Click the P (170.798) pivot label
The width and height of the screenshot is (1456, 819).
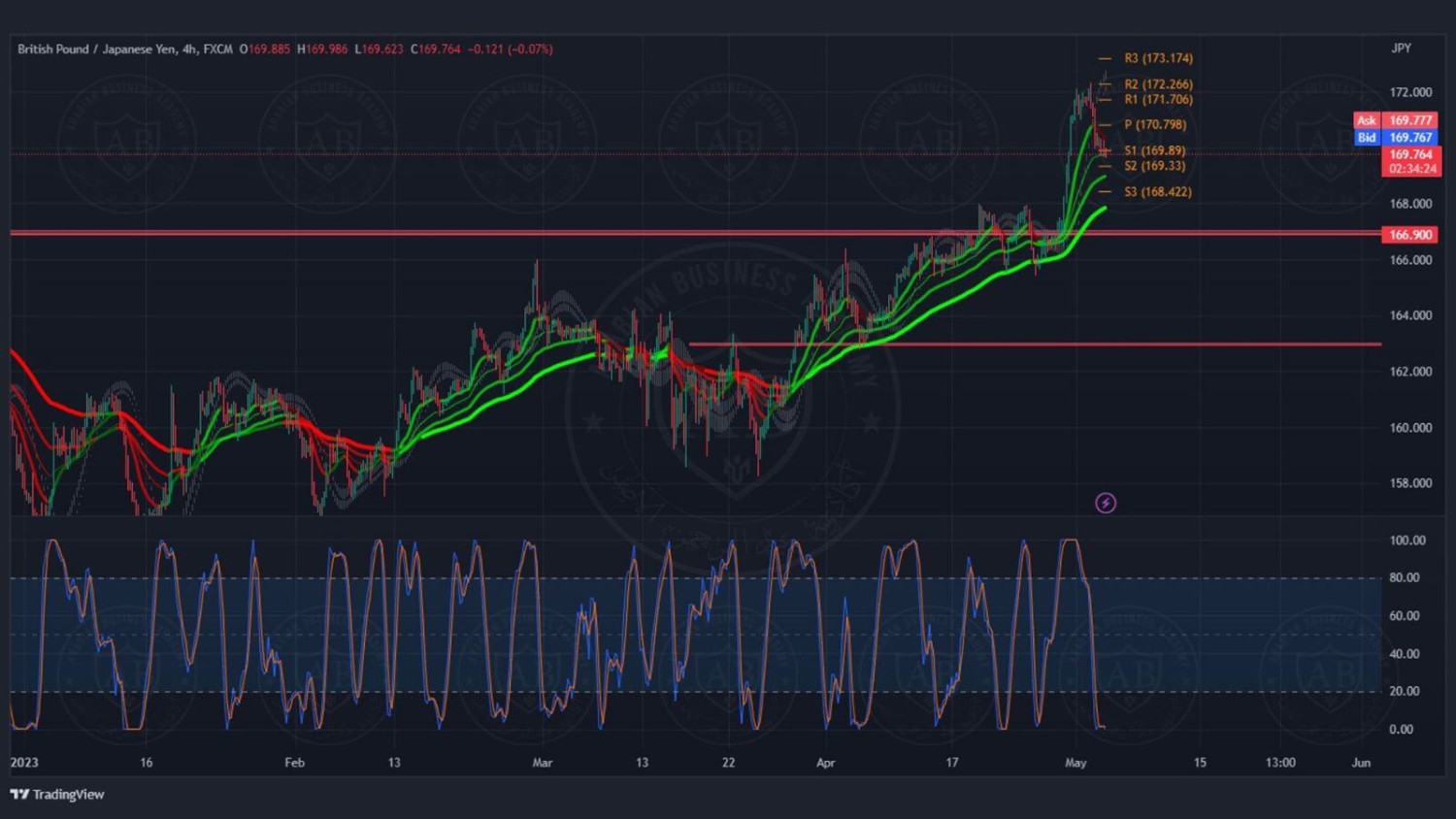click(1155, 124)
